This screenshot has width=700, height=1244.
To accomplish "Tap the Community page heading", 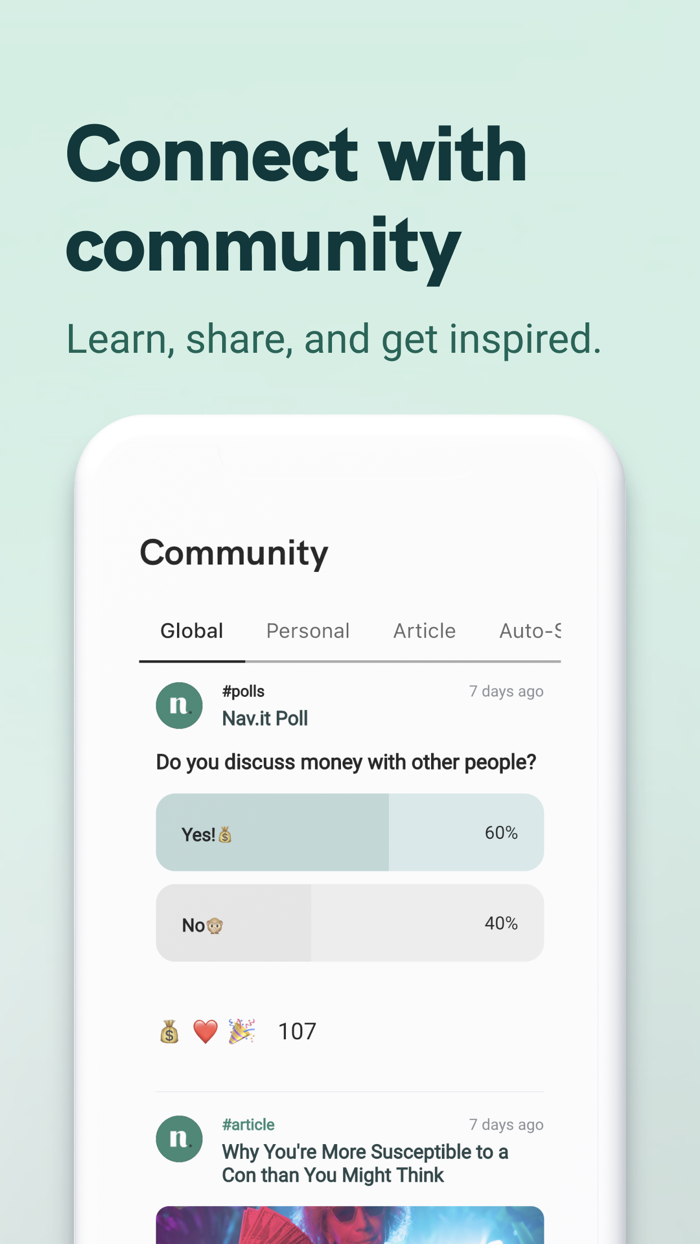I will (x=234, y=553).
